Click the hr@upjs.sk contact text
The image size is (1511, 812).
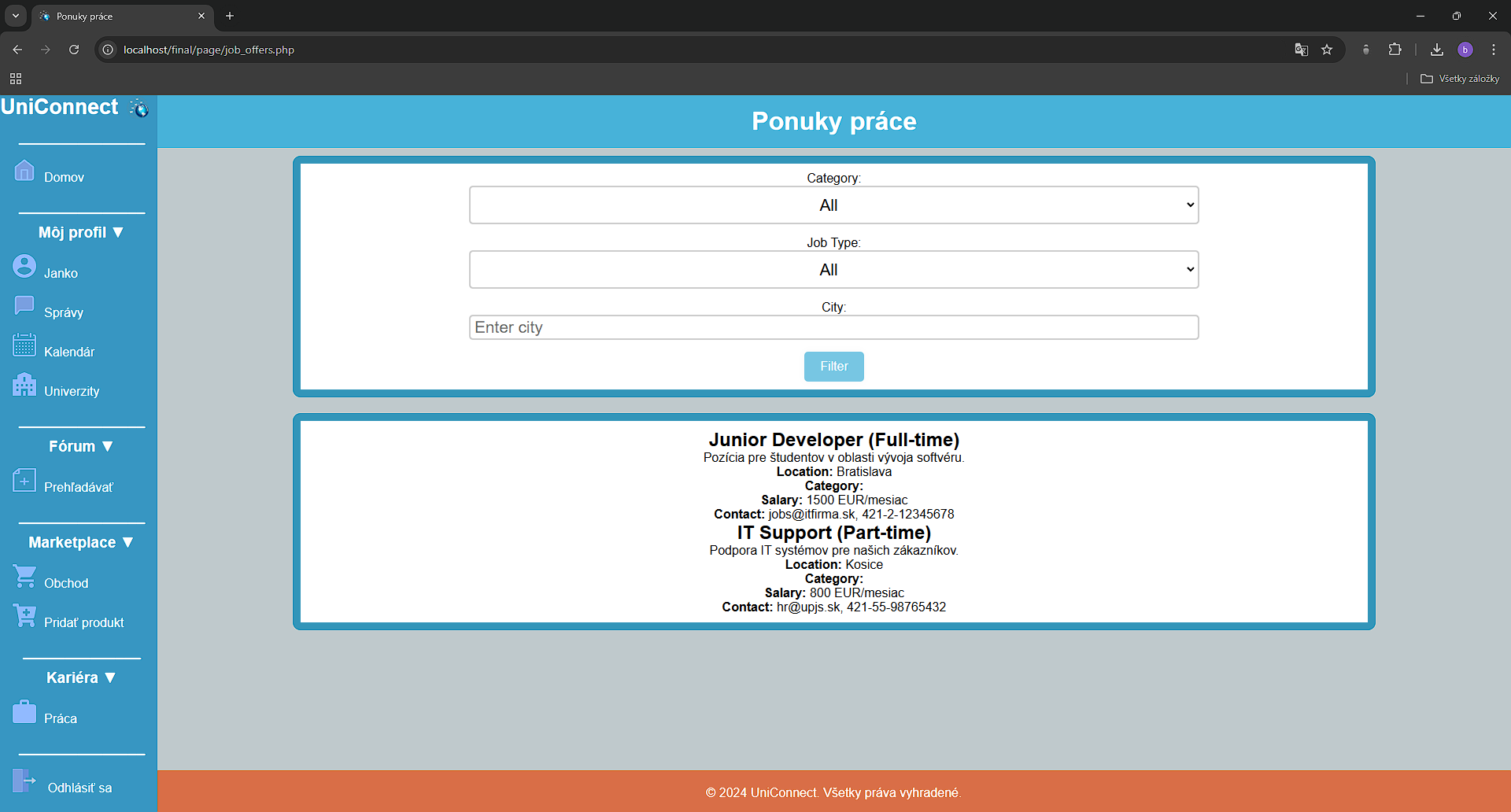click(808, 607)
